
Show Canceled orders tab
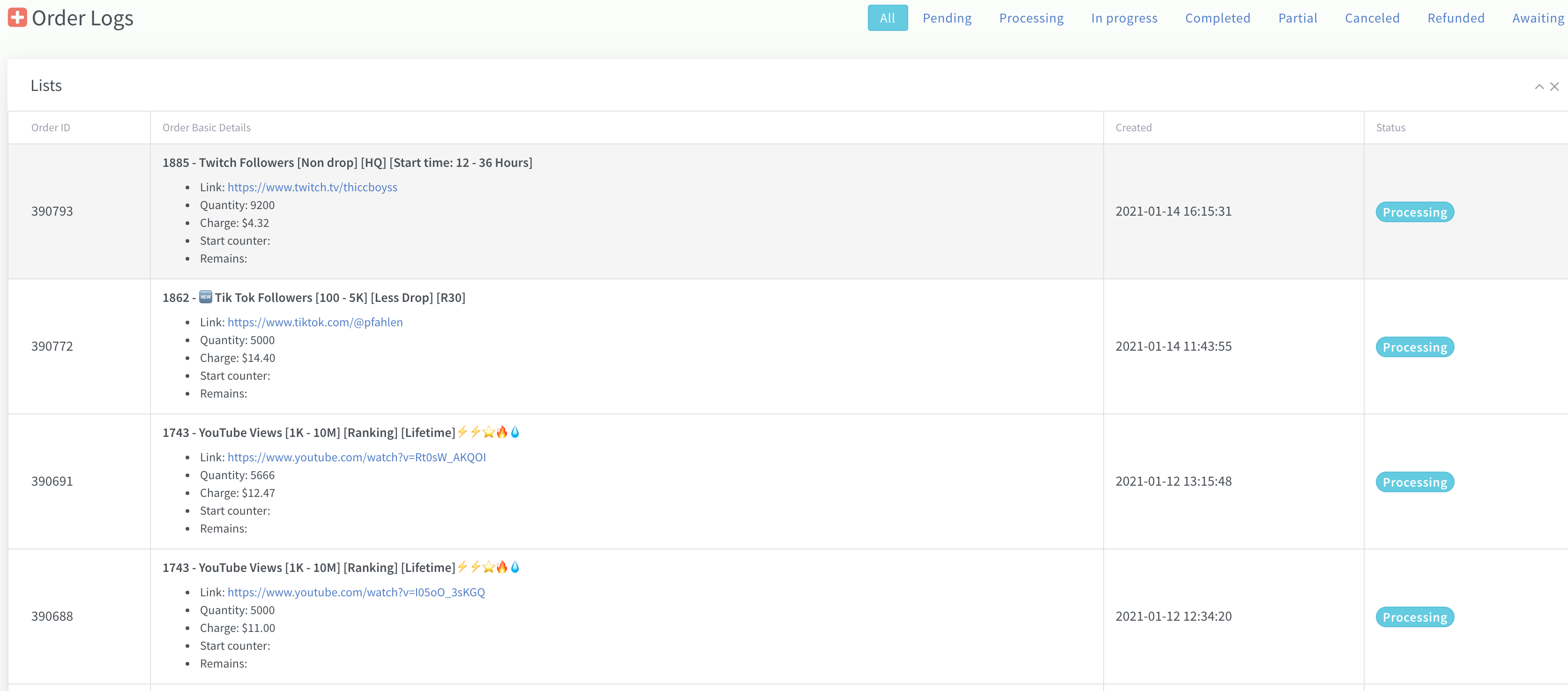coord(1371,18)
